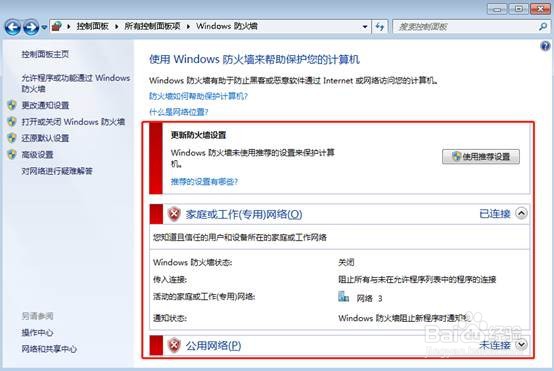Open 操作中心 link under 另请参阅

click(x=37, y=332)
